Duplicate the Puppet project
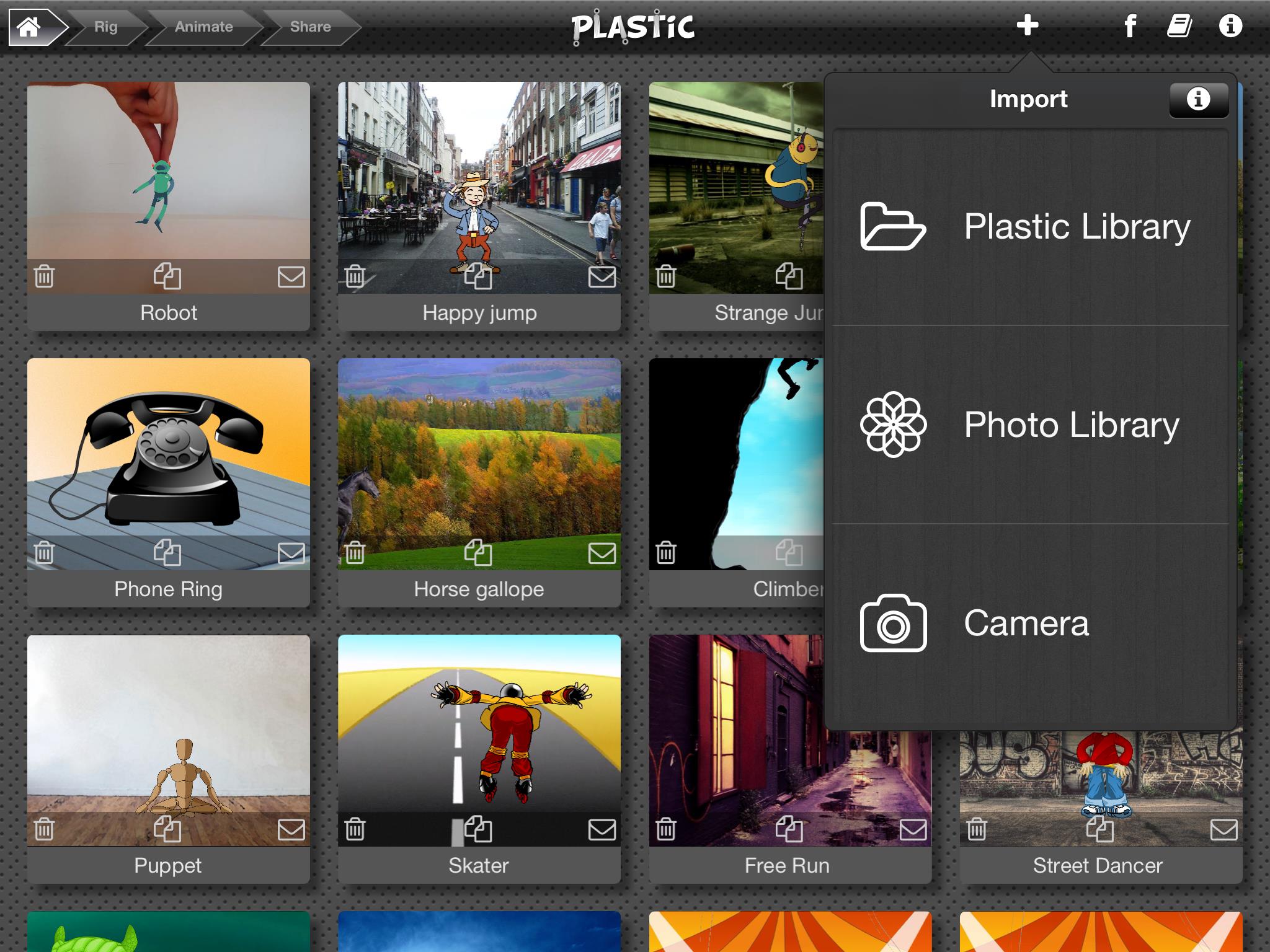Image resolution: width=1270 pixels, height=952 pixels. (167, 829)
